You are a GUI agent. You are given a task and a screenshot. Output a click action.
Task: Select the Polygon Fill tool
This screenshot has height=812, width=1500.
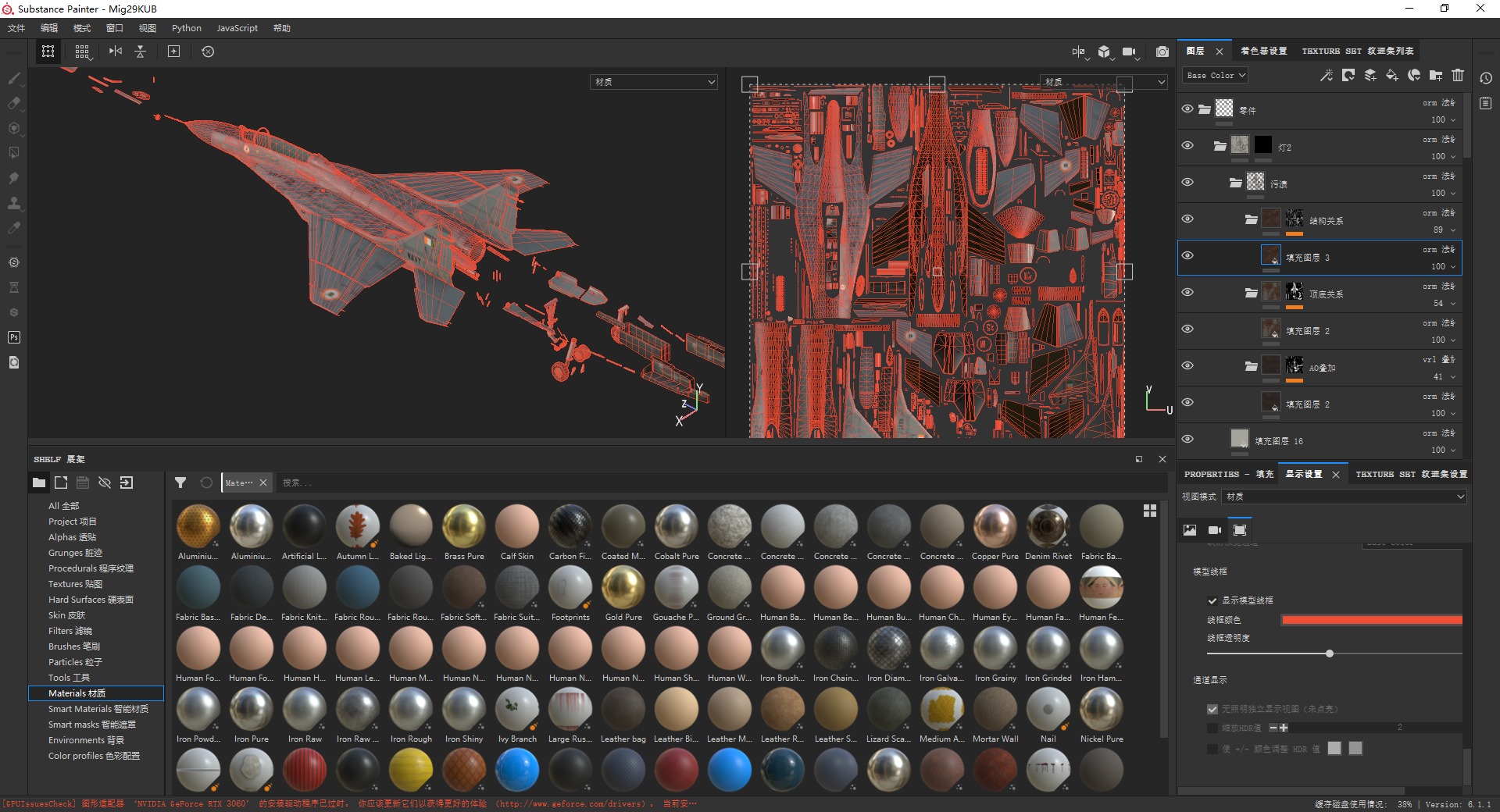point(14,153)
